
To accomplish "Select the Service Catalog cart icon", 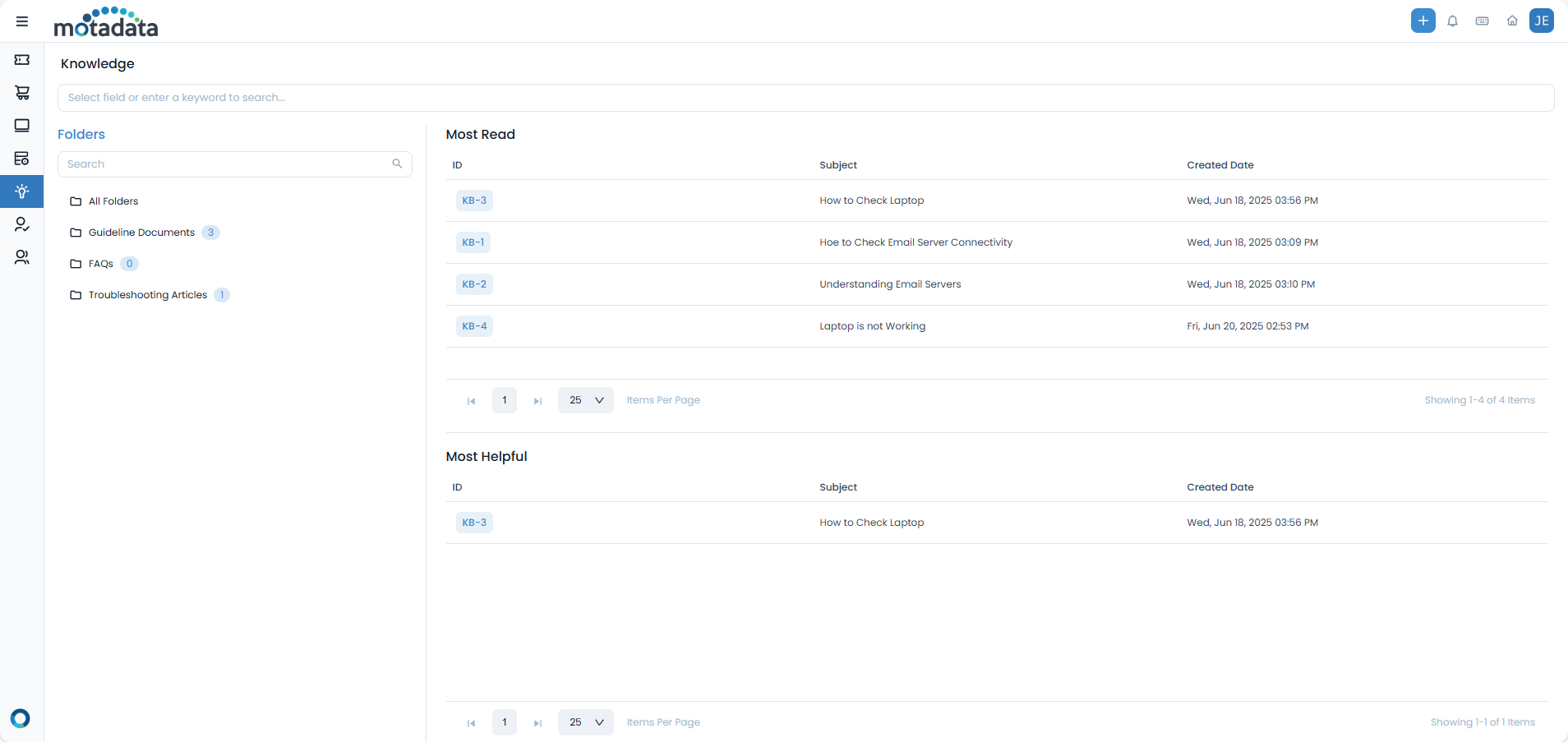I will (22, 92).
